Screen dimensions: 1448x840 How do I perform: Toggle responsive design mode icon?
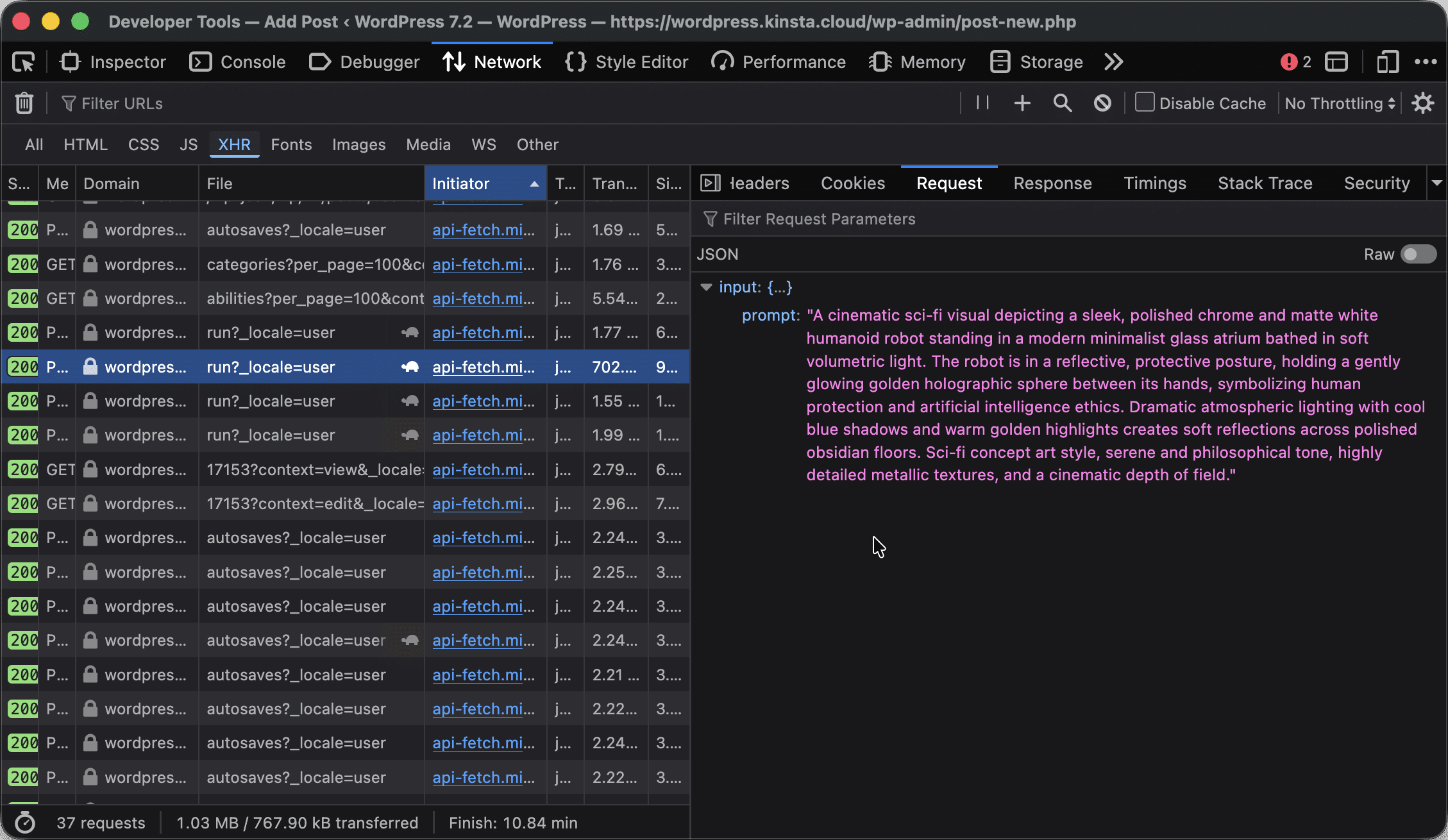click(1387, 62)
